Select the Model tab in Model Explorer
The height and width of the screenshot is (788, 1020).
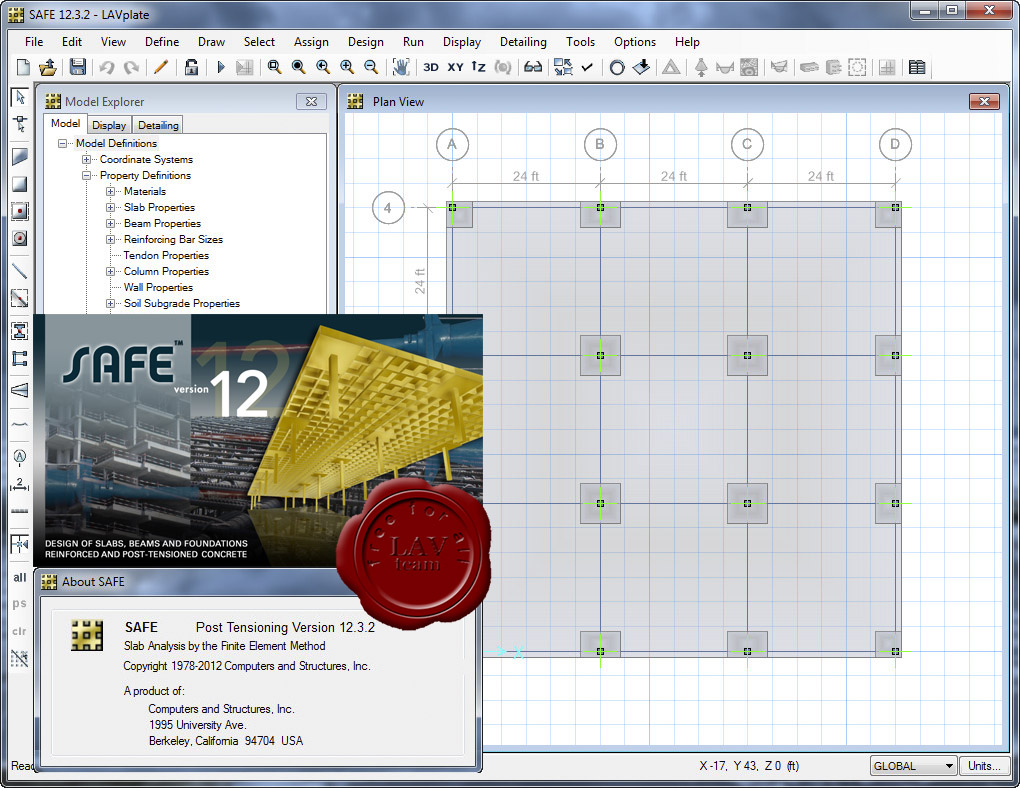66,124
